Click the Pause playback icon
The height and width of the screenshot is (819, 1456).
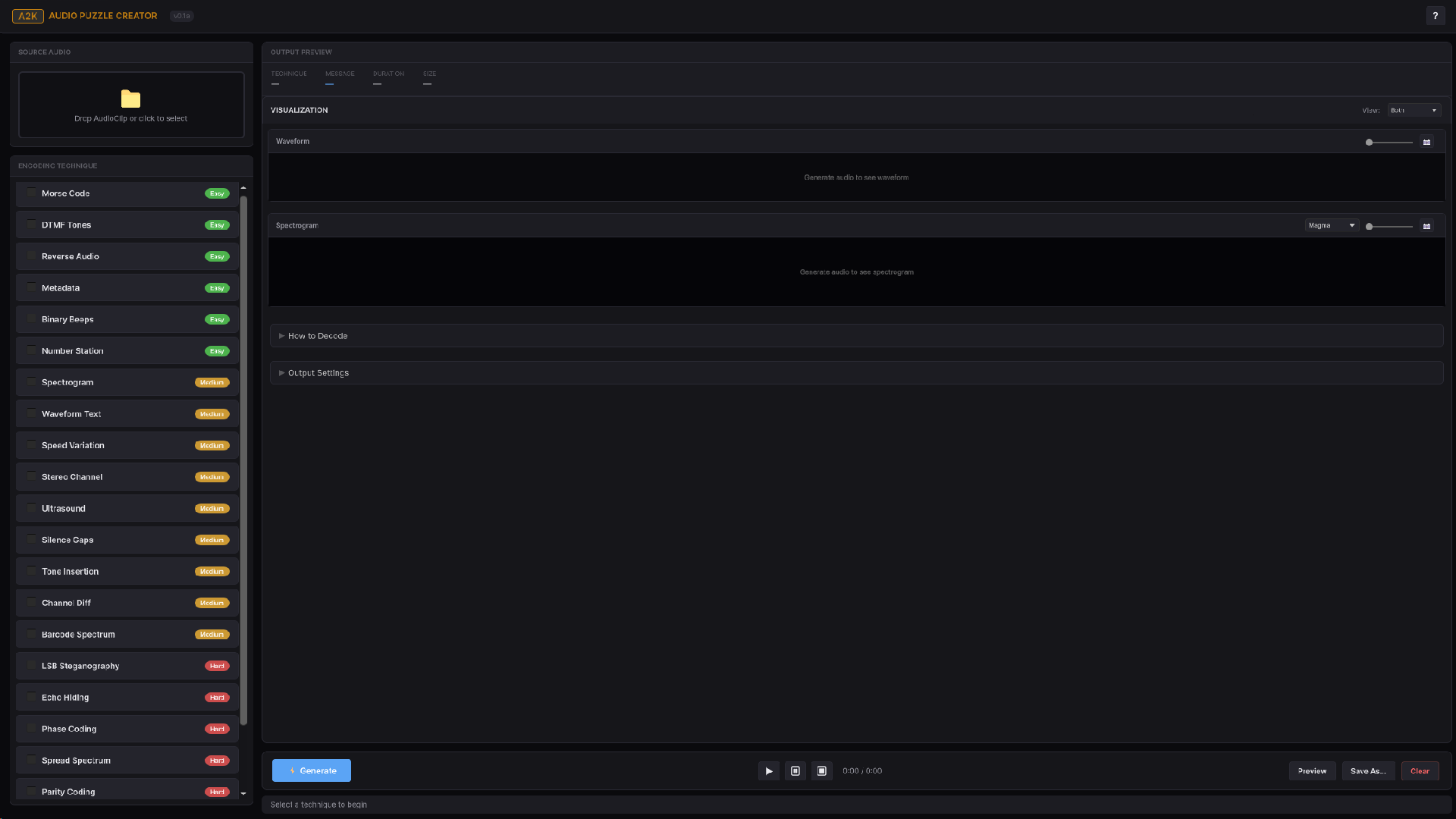tap(795, 770)
